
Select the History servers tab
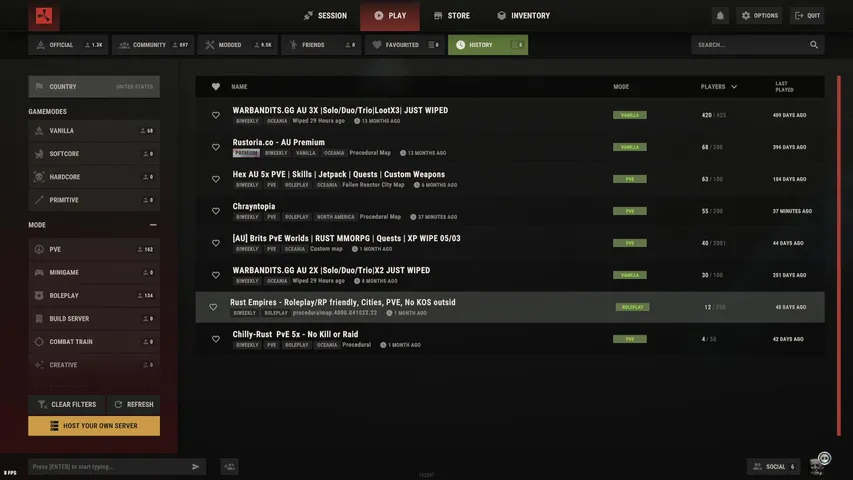click(488, 45)
